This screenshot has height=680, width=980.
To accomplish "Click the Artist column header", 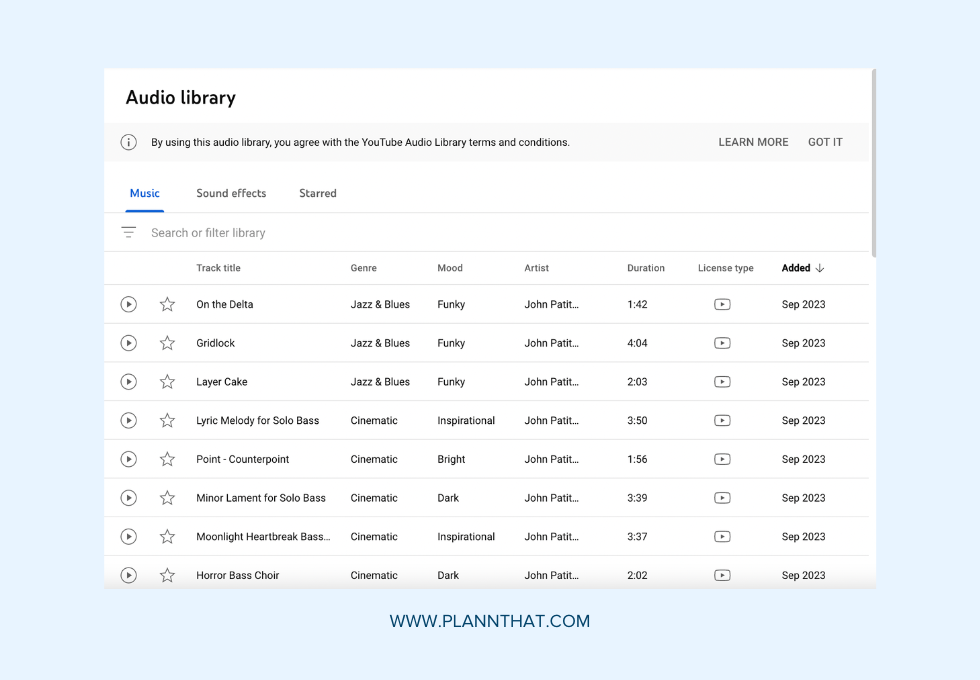I will [536, 268].
